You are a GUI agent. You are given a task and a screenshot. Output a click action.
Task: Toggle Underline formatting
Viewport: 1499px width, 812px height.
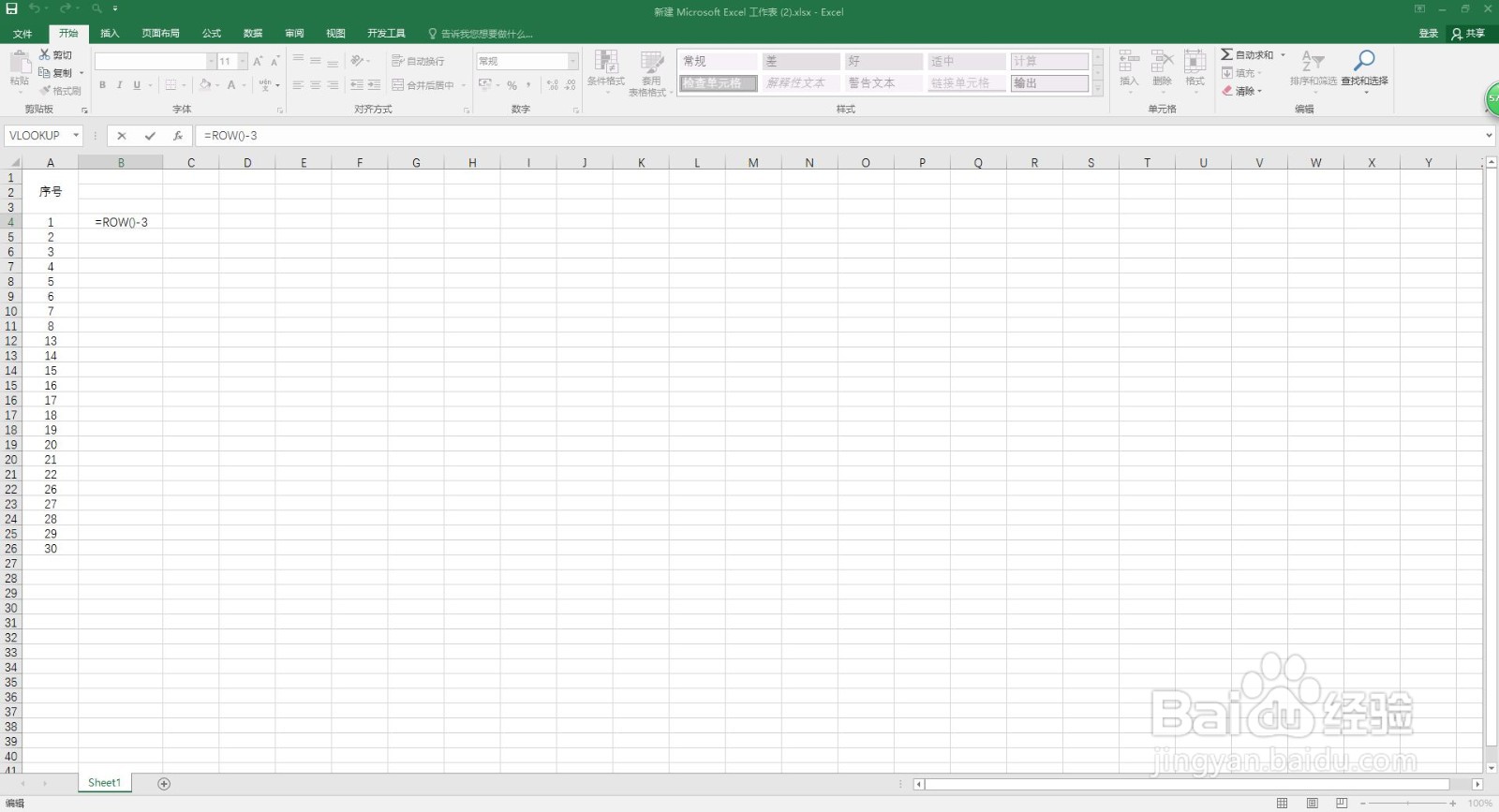[x=137, y=85]
